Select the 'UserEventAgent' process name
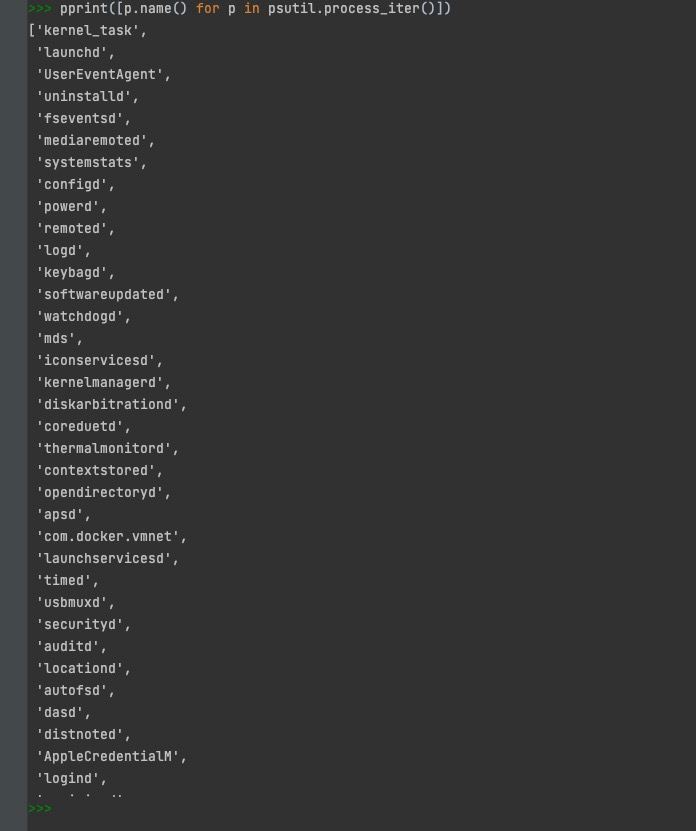Image resolution: width=696 pixels, height=831 pixels. click(103, 75)
